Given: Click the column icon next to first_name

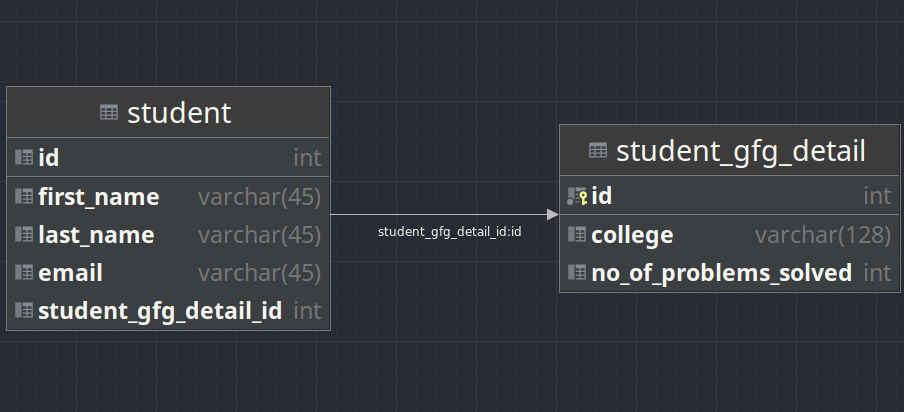Looking at the screenshot, I should pos(24,197).
